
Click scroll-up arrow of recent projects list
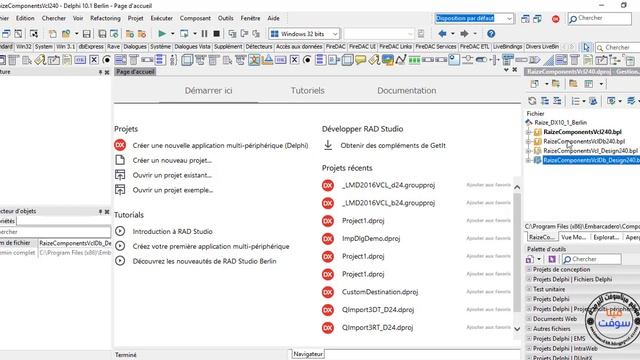(x=517, y=187)
